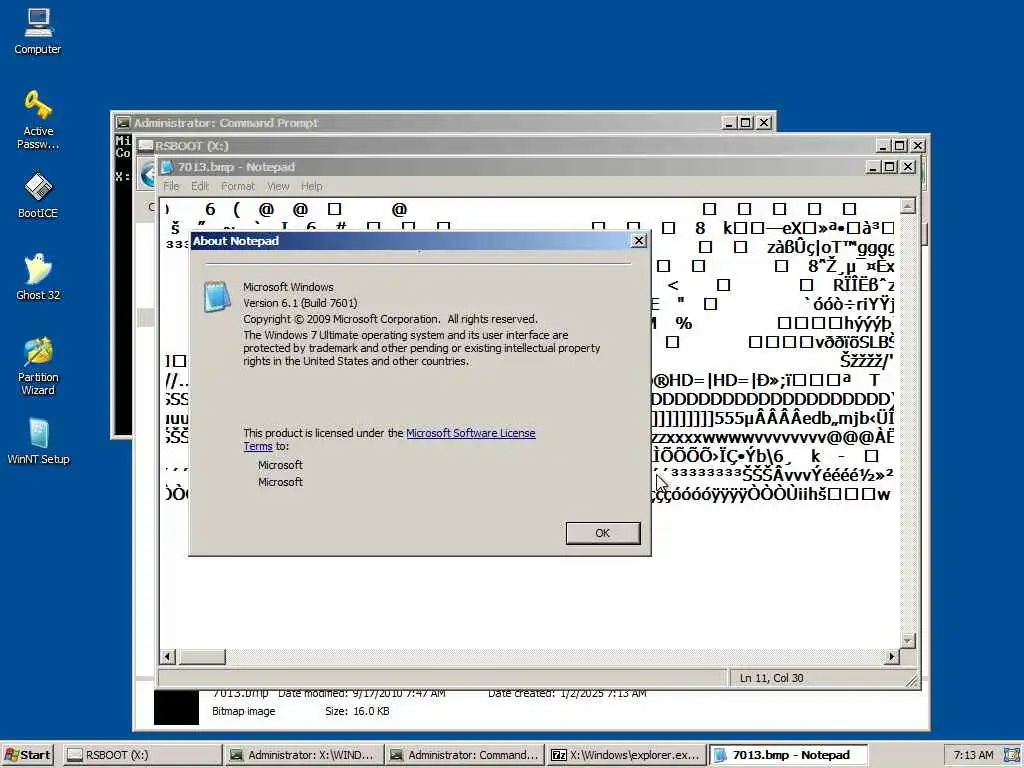
Task: Click Notepad horizontal scrollbar thumb
Action: click(x=202, y=656)
